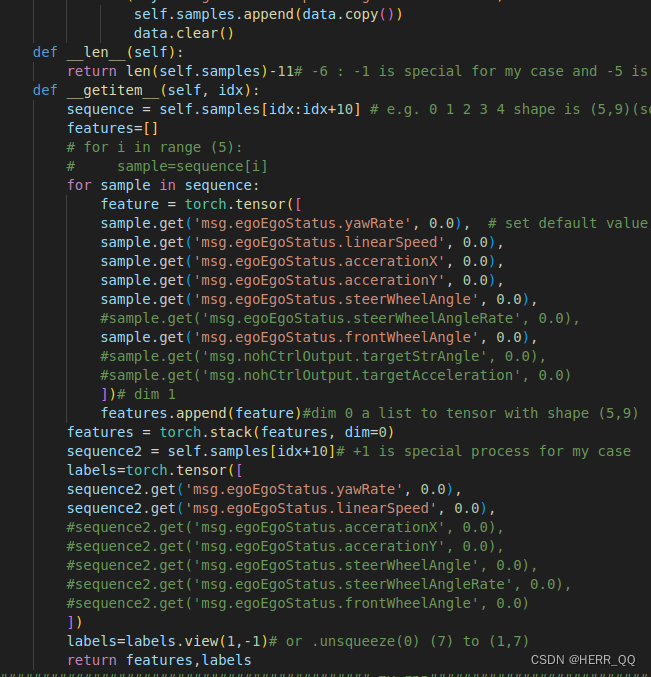Click sample.get accerationY line

[302, 280]
